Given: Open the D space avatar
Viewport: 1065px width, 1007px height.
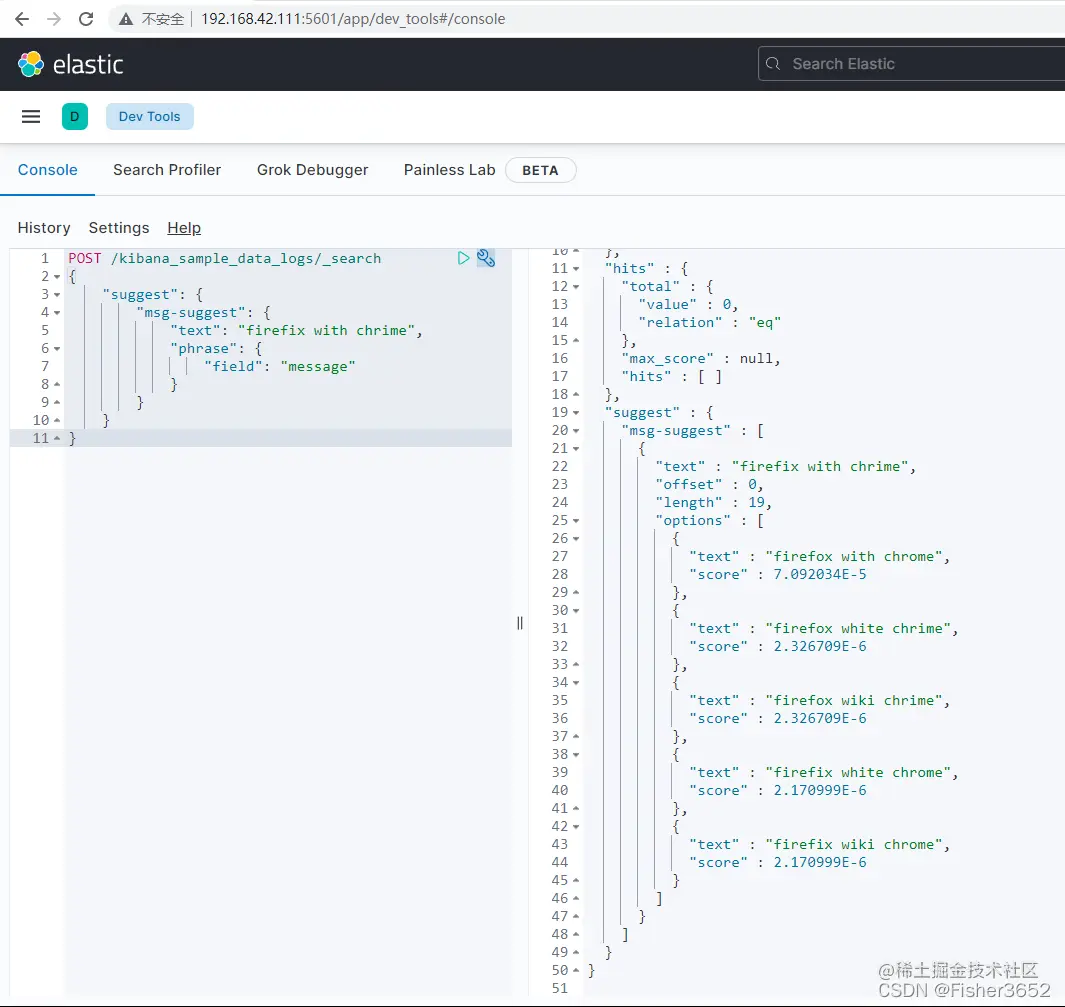Looking at the screenshot, I should (75, 117).
